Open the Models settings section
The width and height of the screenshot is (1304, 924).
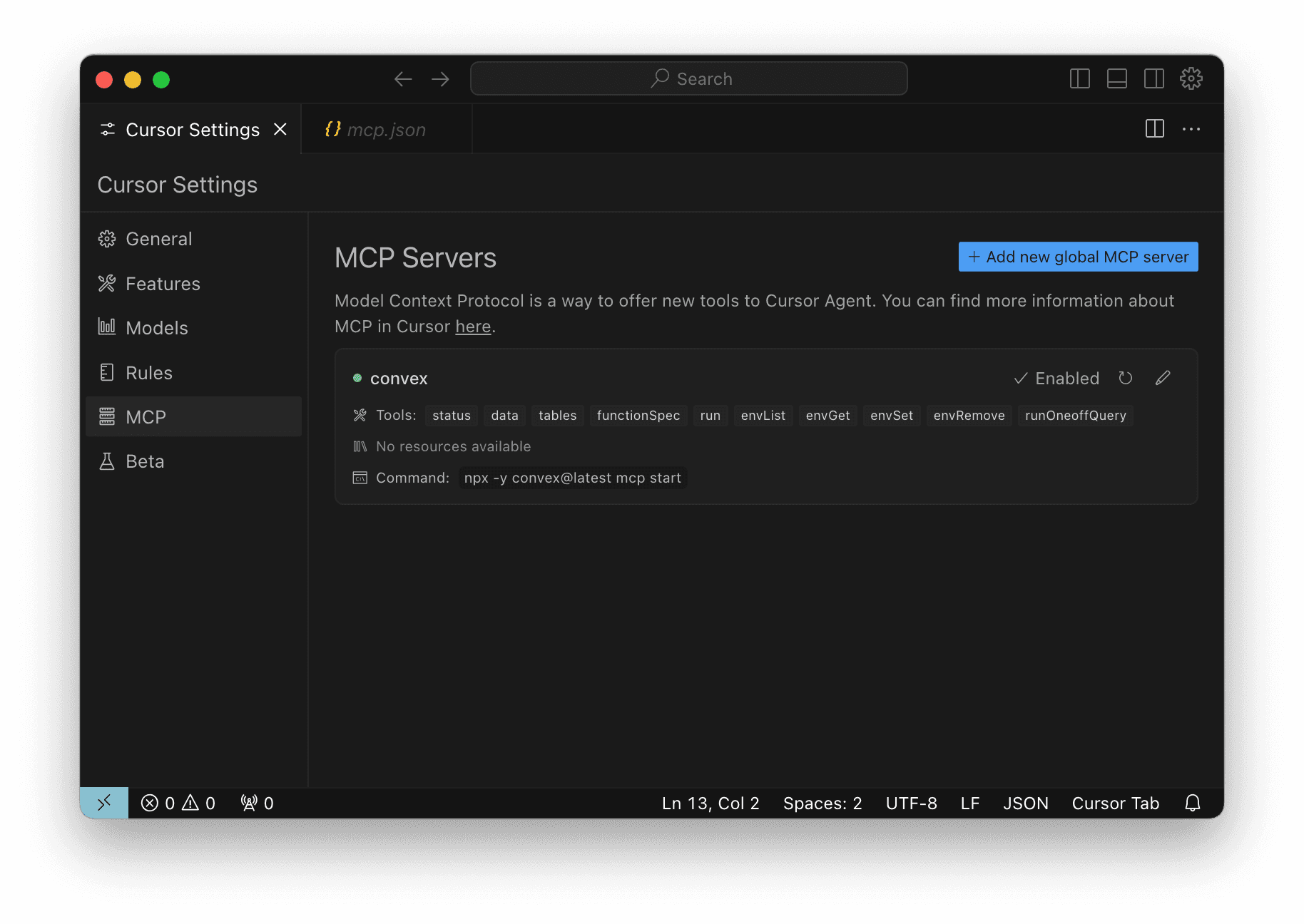156,328
